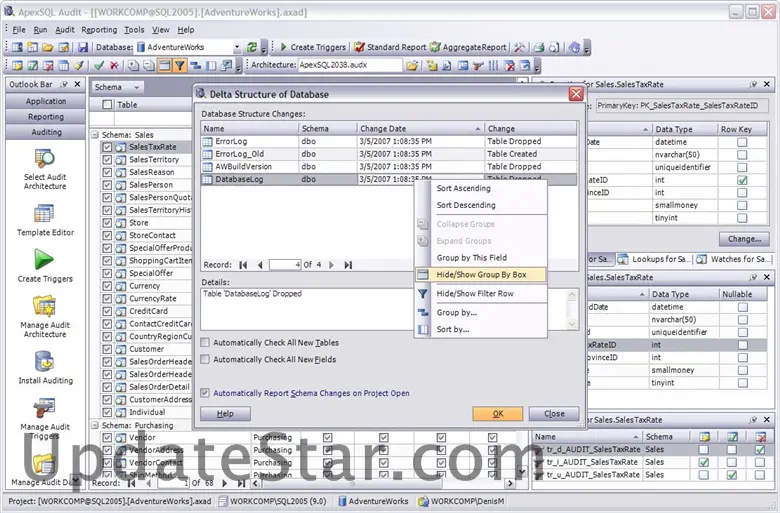
Task: Sort by the Change Date column header
Action: [420, 128]
